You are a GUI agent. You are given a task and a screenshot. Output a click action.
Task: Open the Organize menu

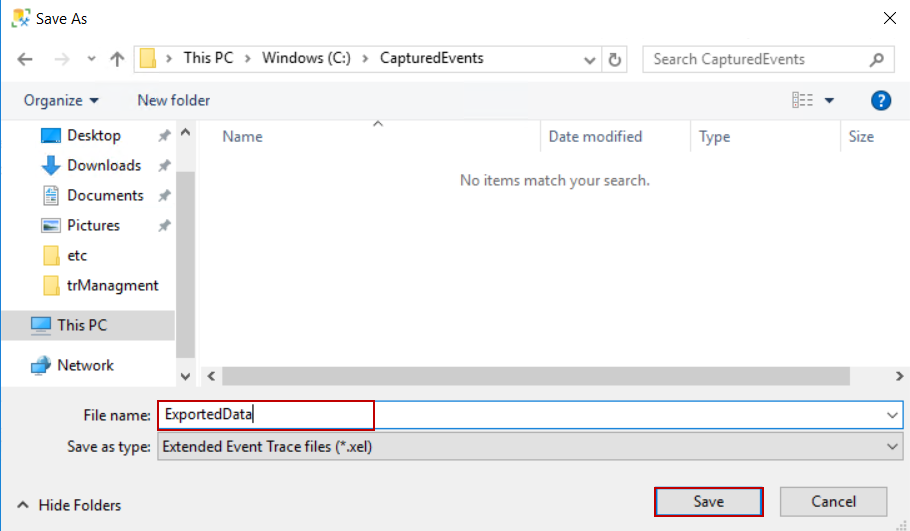click(x=61, y=100)
